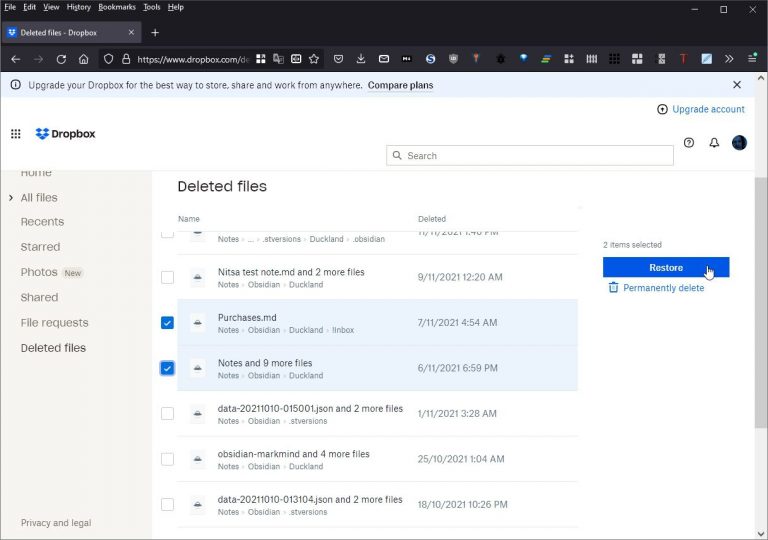Open the account avatar menu
Screen dimensions: 768x540
(x=739, y=143)
